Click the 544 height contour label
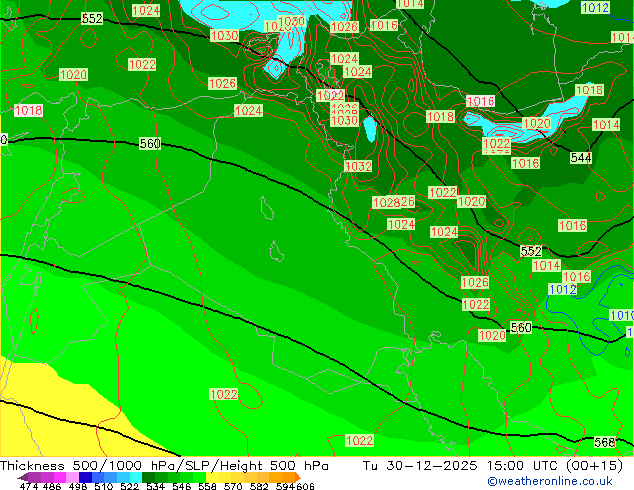The width and height of the screenshot is (634, 490). [x=581, y=158]
